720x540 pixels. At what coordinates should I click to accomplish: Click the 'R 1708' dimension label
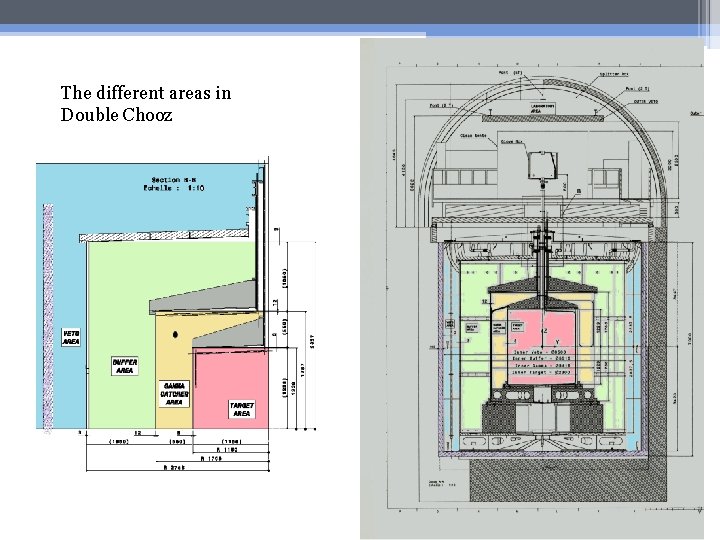212,458
